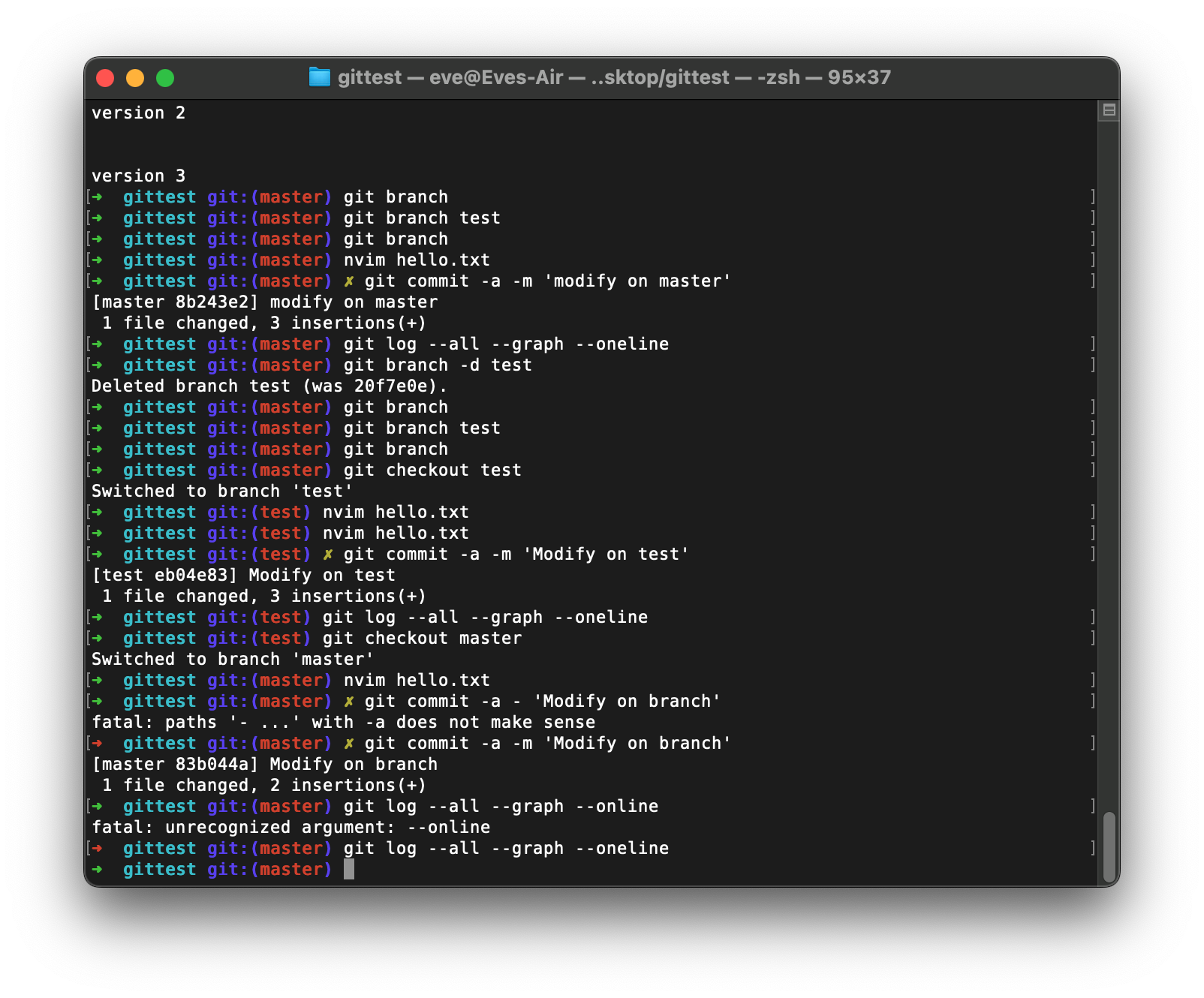Image resolution: width=1204 pixels, height=998 pixels.
Task: Click the cursor block at the last prompt
Action: pos(349,869)
